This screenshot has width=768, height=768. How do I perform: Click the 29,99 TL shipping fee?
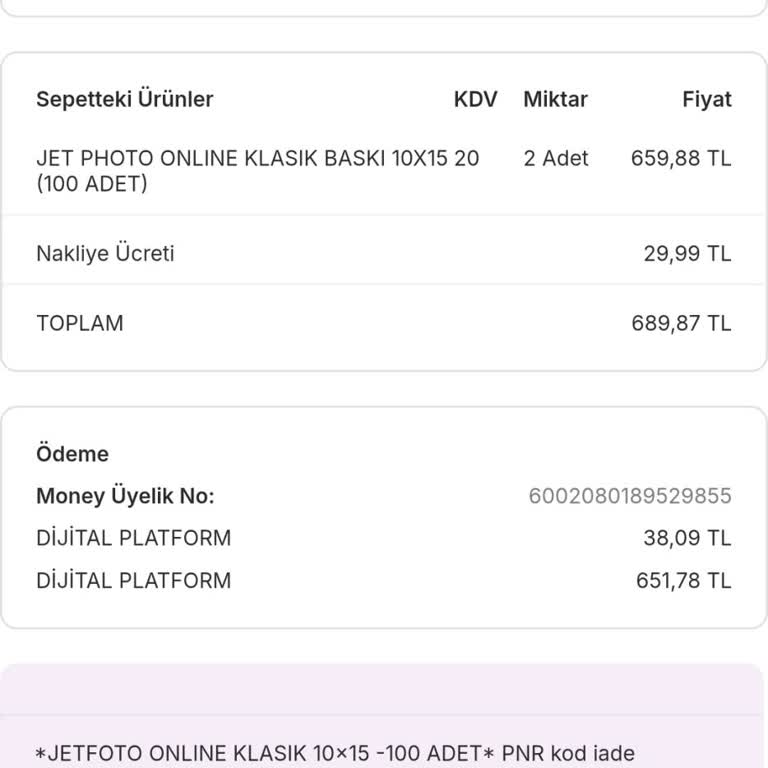[687, 253]
